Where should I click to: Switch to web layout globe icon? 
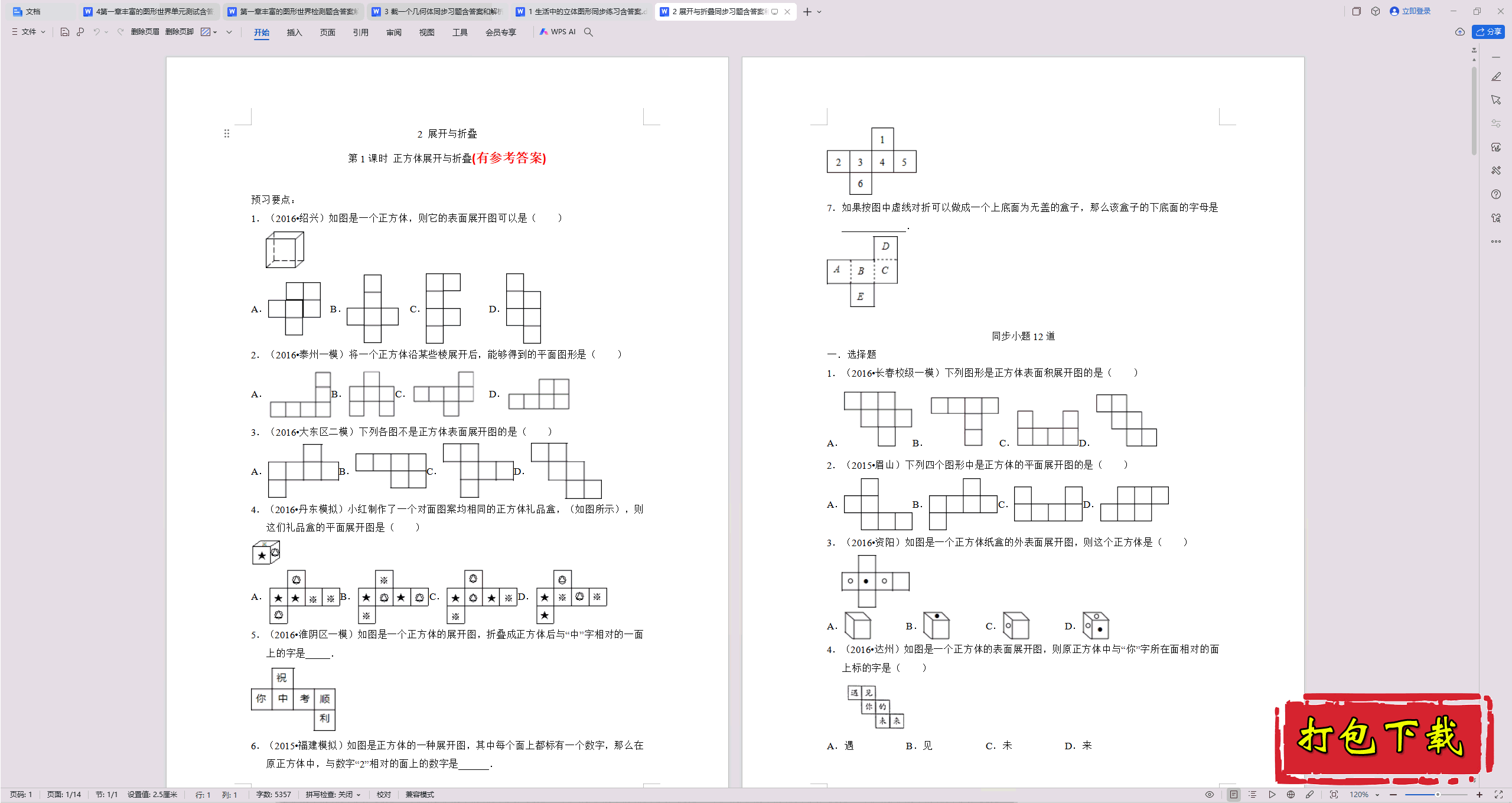point(1291,795)
